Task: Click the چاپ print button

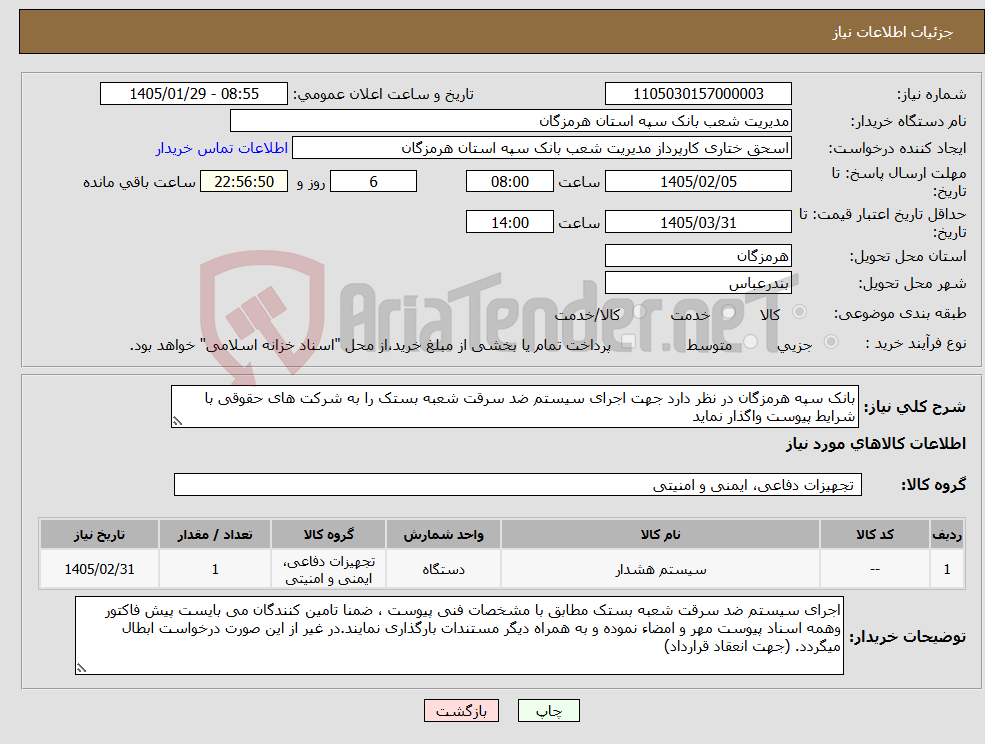Action: (548, 711)
